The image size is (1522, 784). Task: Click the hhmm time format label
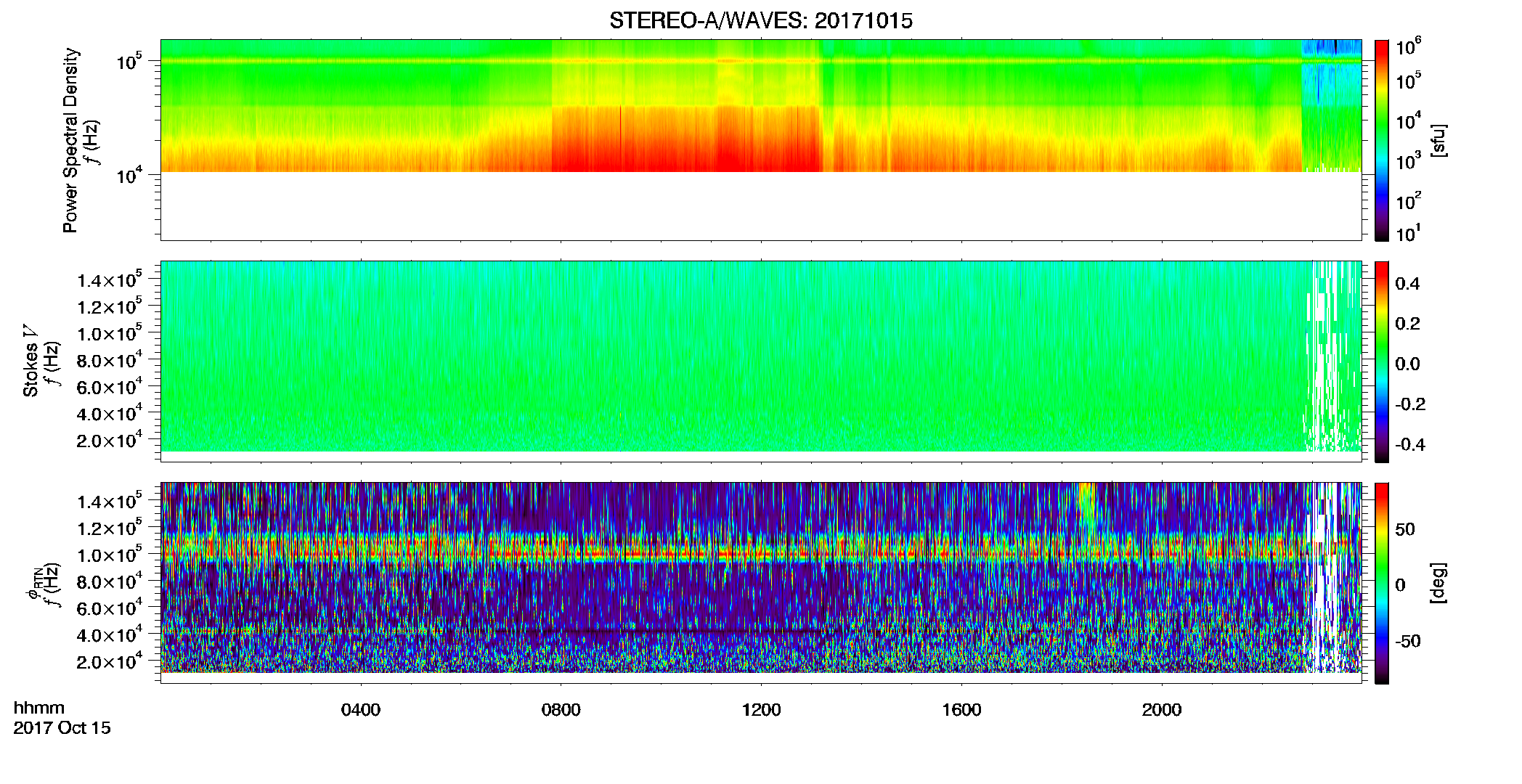click(x=39, y=708)
